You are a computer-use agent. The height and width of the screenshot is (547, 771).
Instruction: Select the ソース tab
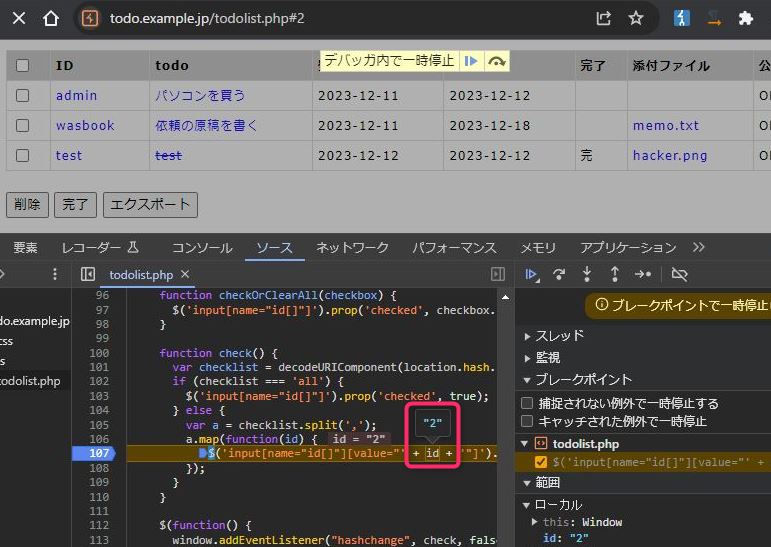point(274,247)
